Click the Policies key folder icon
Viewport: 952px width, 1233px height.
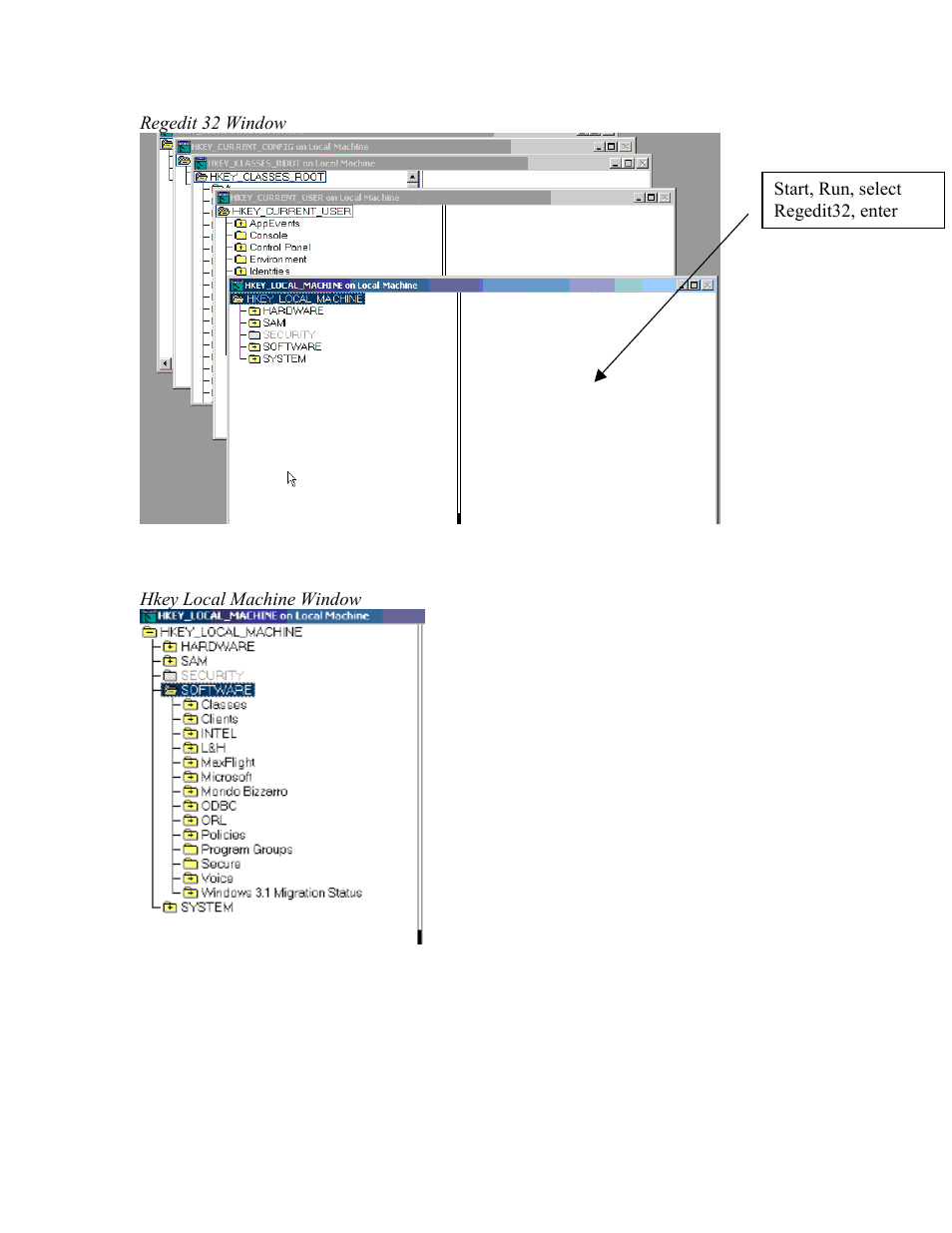coord(191,835)
